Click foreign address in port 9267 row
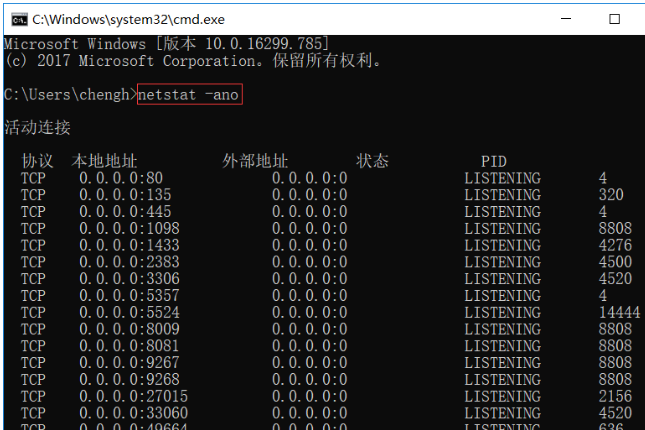Screen dimensions: 645x430 tap(310, 363)
